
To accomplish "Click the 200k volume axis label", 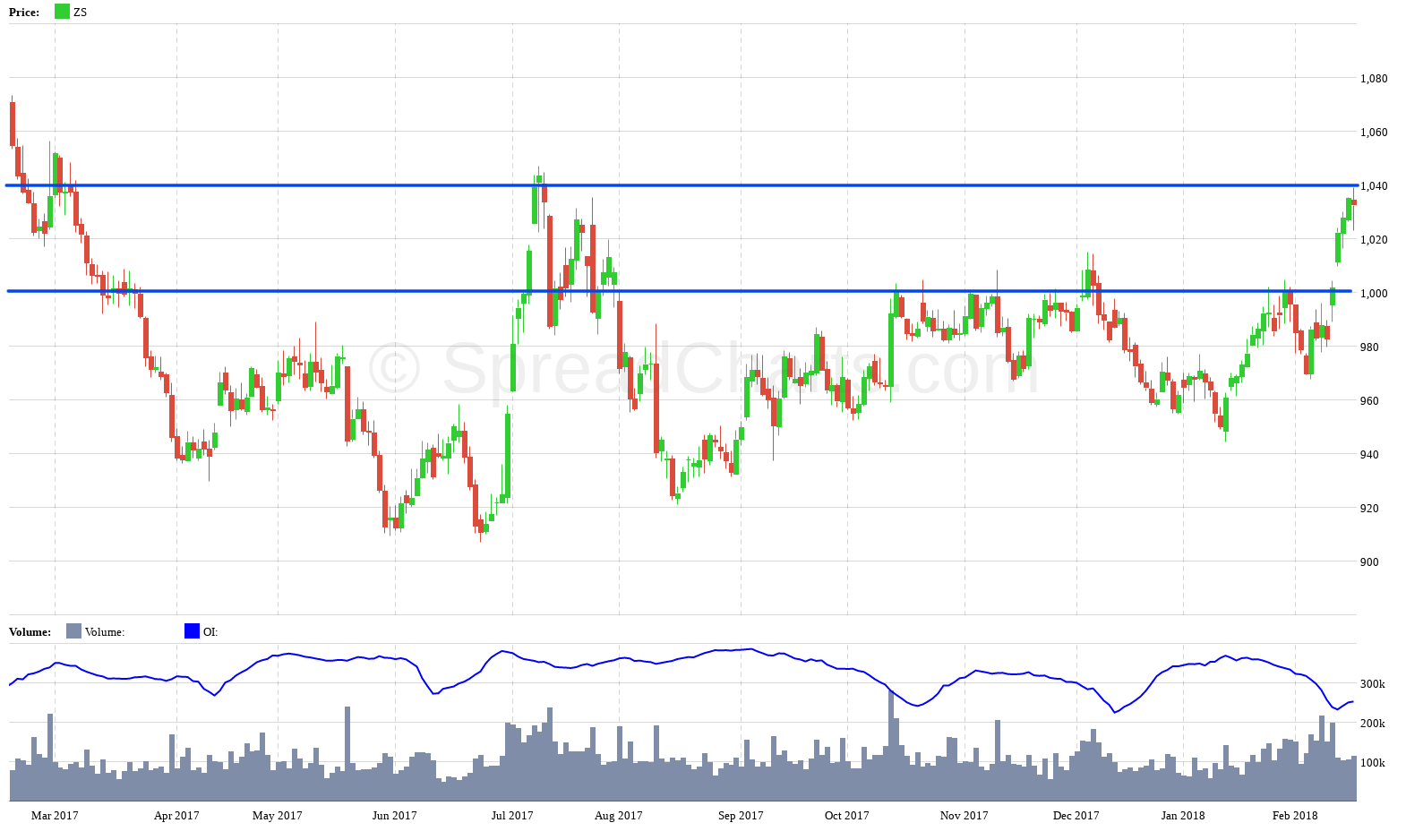I will [1373, 724].
